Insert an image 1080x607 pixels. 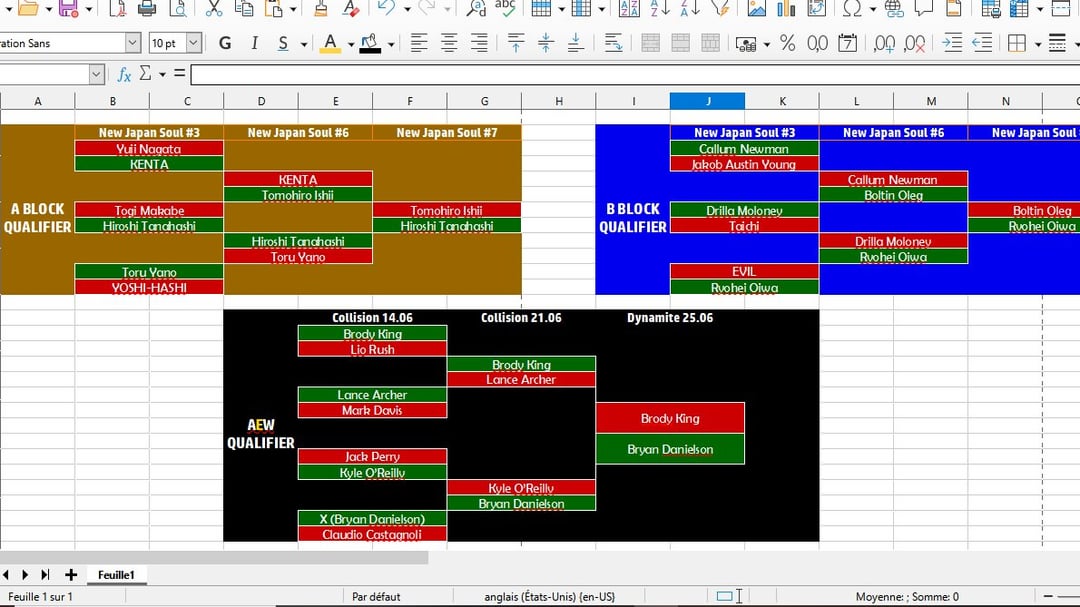pos(756,8)
